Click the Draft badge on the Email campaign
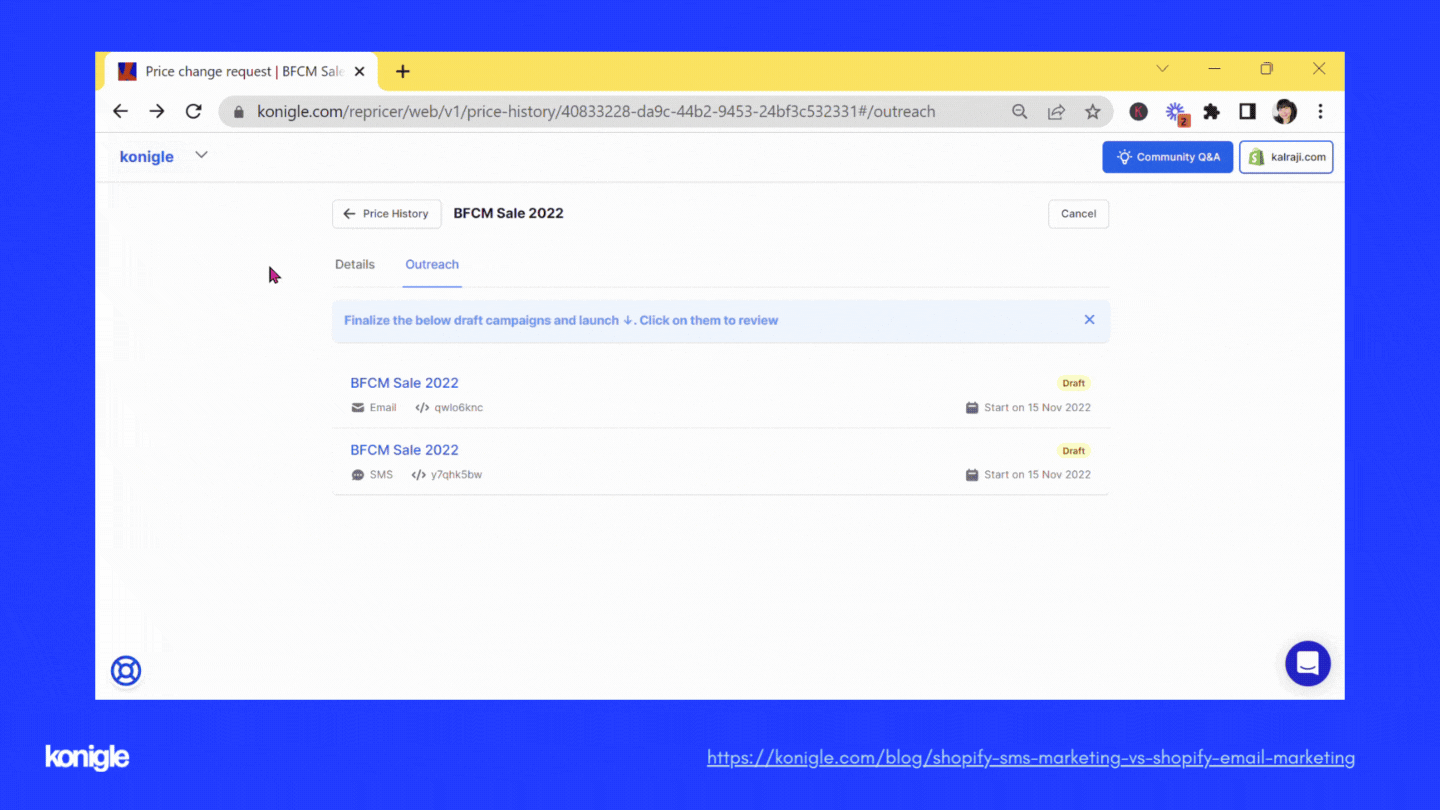This screenshot has height=810, width=1440. 1074,383
